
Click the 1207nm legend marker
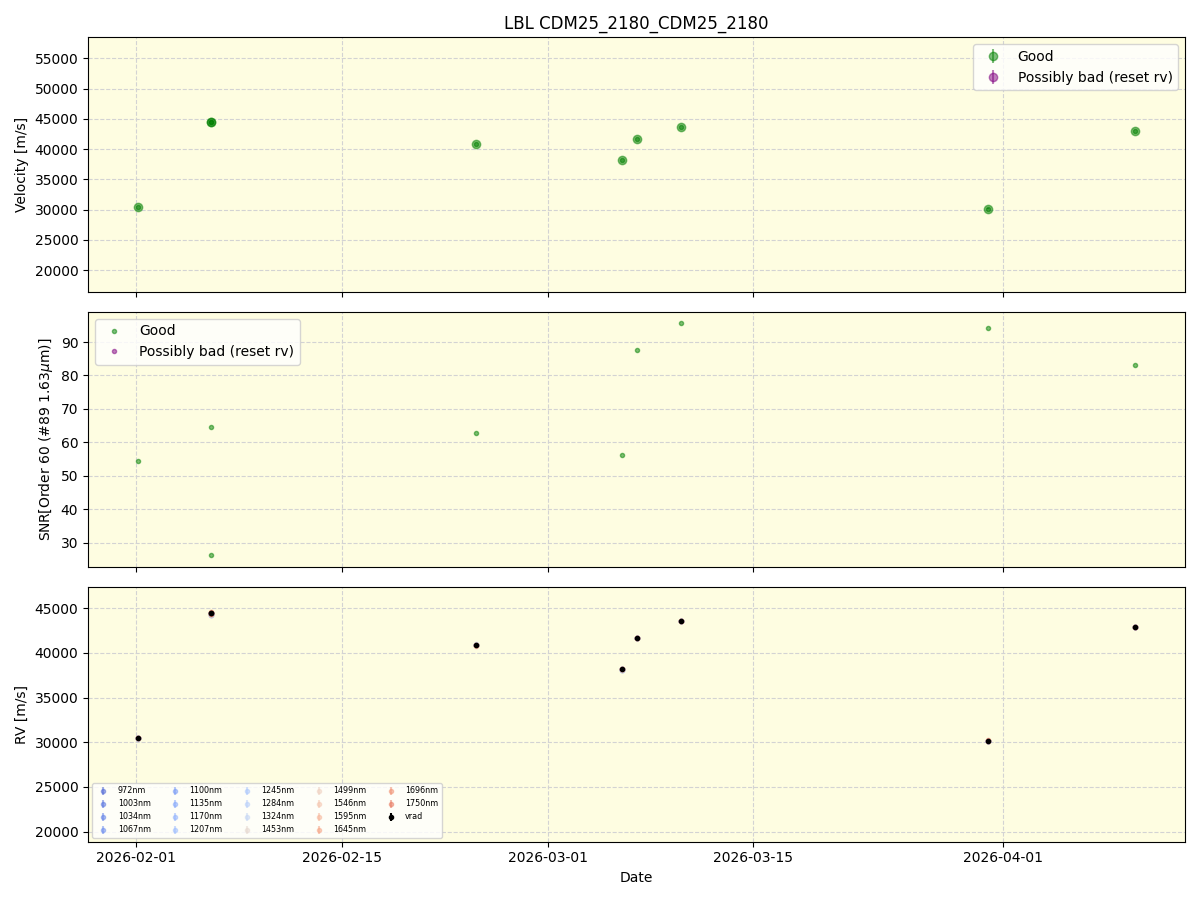pos(175,830)
